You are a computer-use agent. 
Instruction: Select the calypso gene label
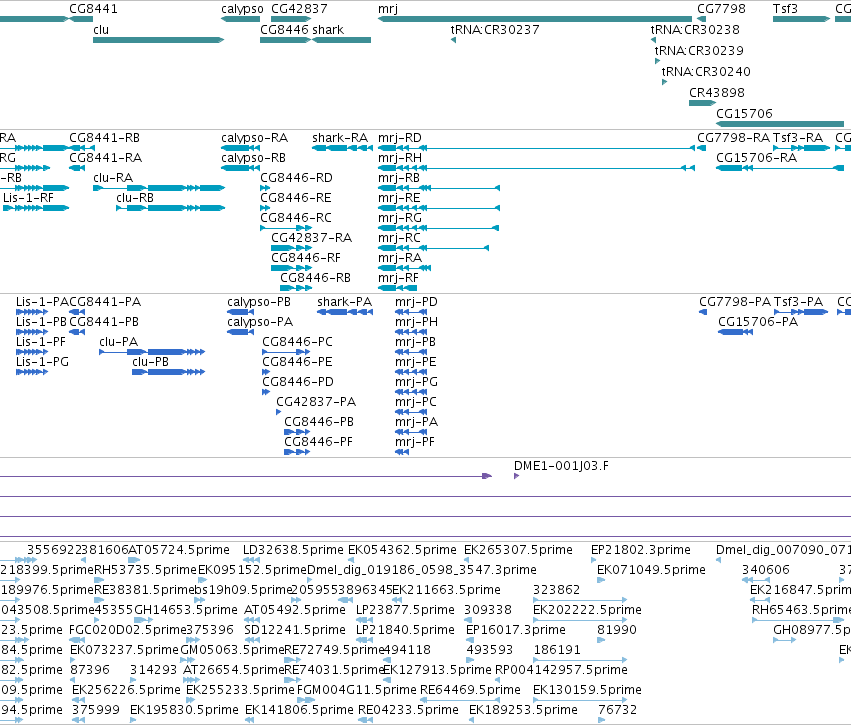coord(242,9)
